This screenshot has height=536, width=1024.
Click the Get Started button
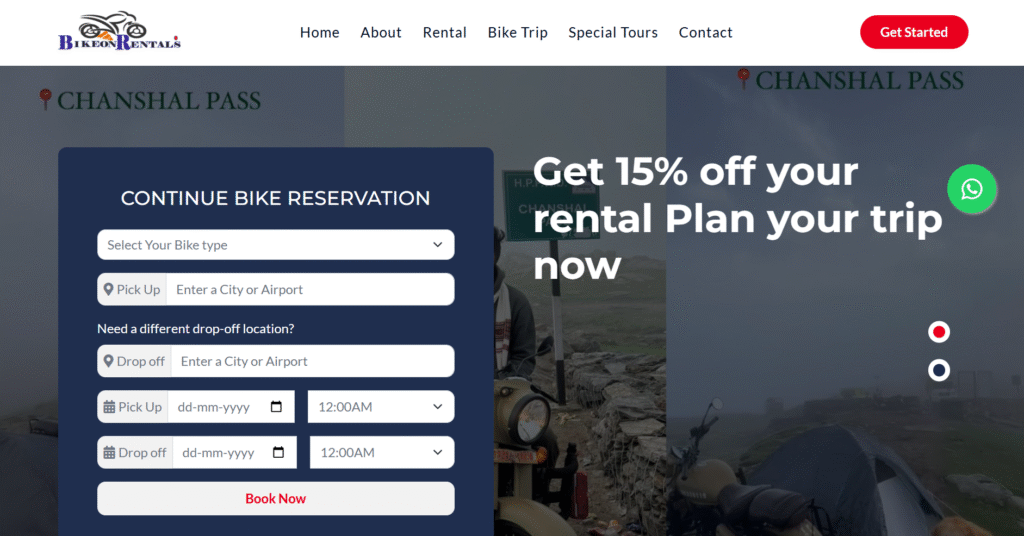tap(914, 32)
